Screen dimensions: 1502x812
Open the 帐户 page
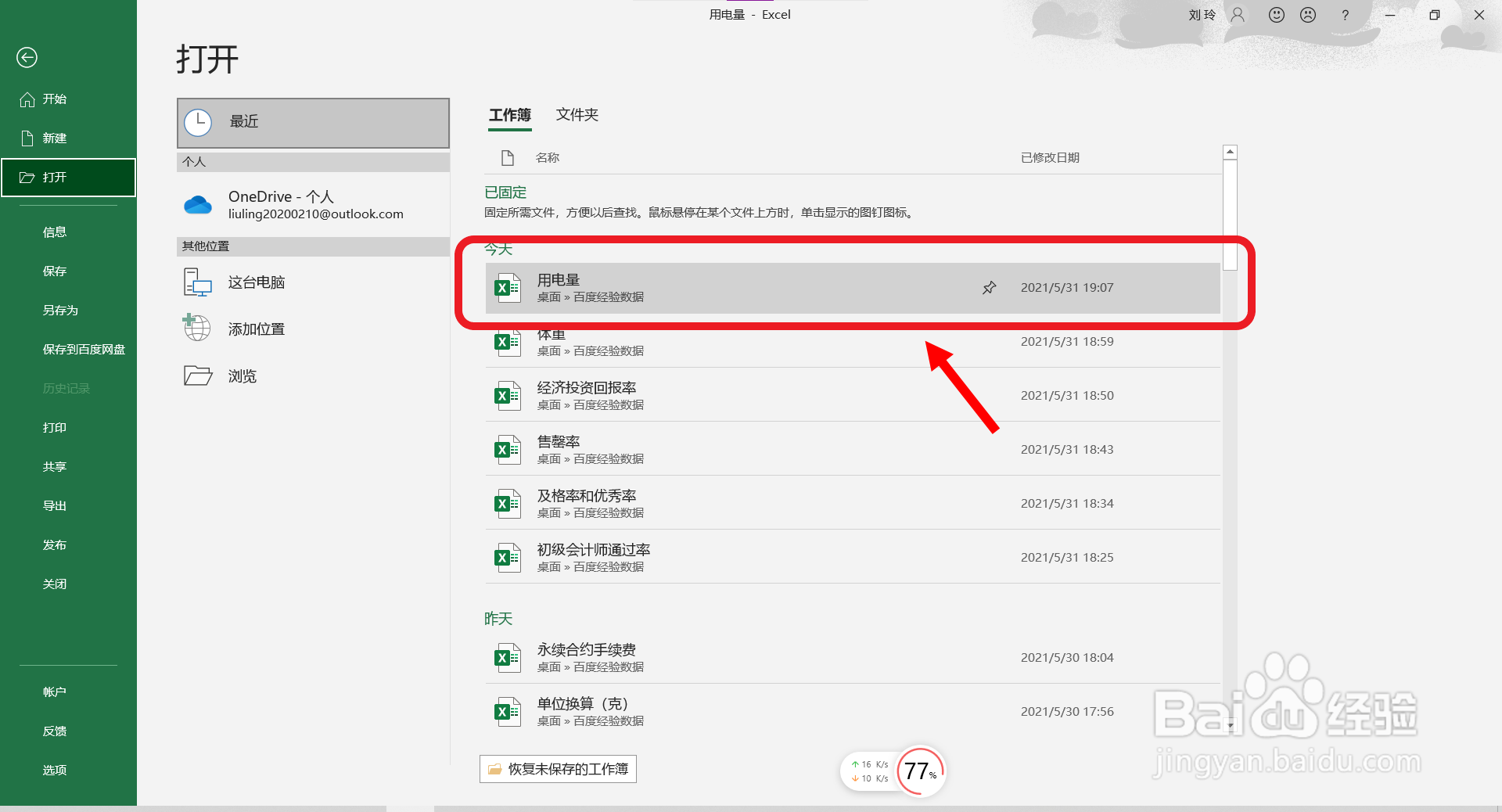[68, 692]
